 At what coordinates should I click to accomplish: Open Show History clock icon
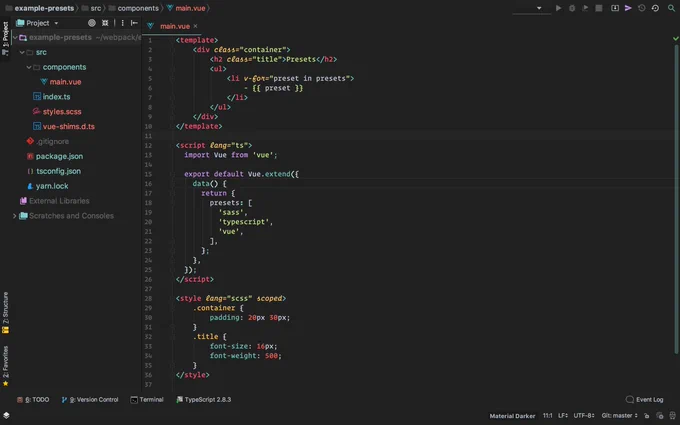click(x=641, y=8)
